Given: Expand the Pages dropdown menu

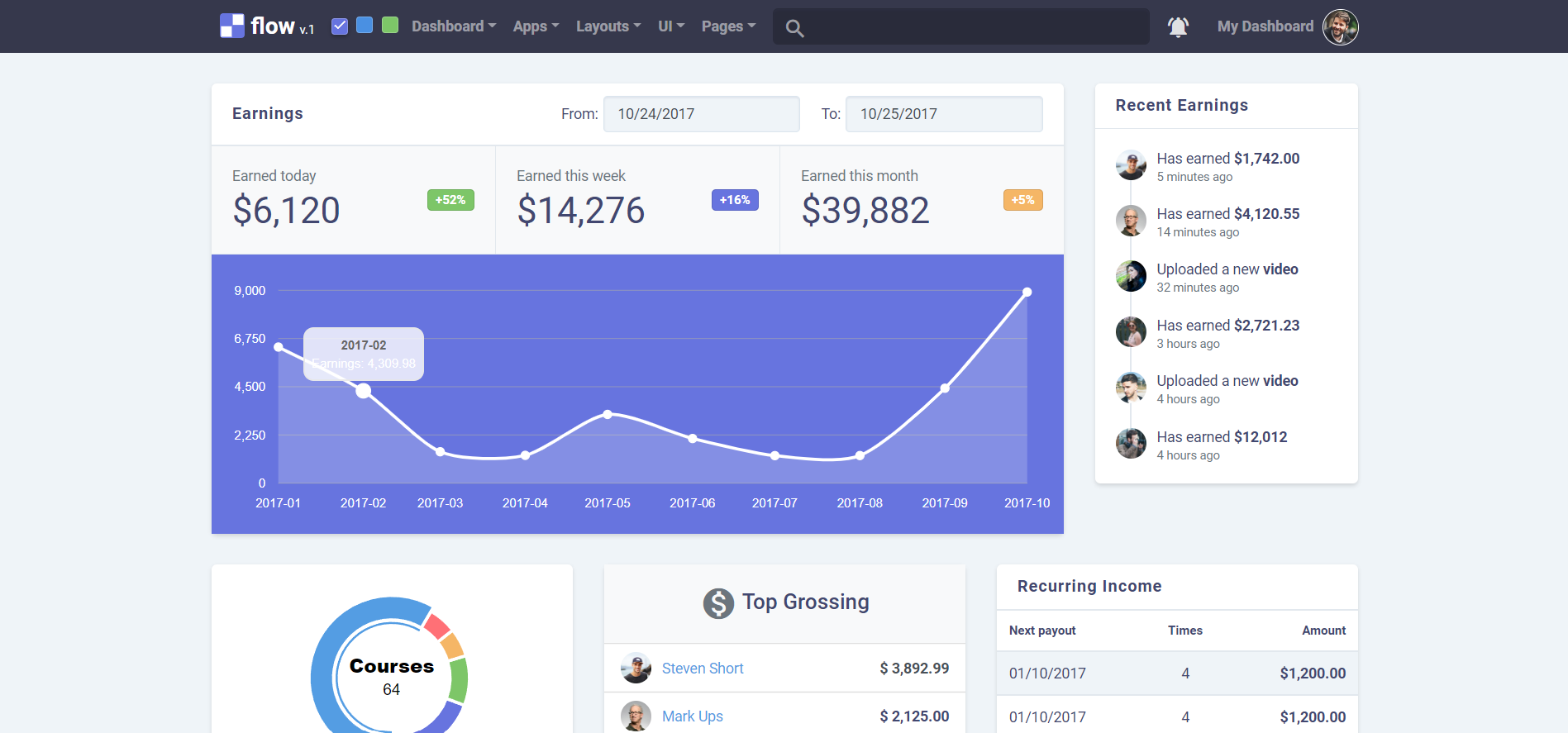Looking at the screenshot, I should (x=727, y=26).
